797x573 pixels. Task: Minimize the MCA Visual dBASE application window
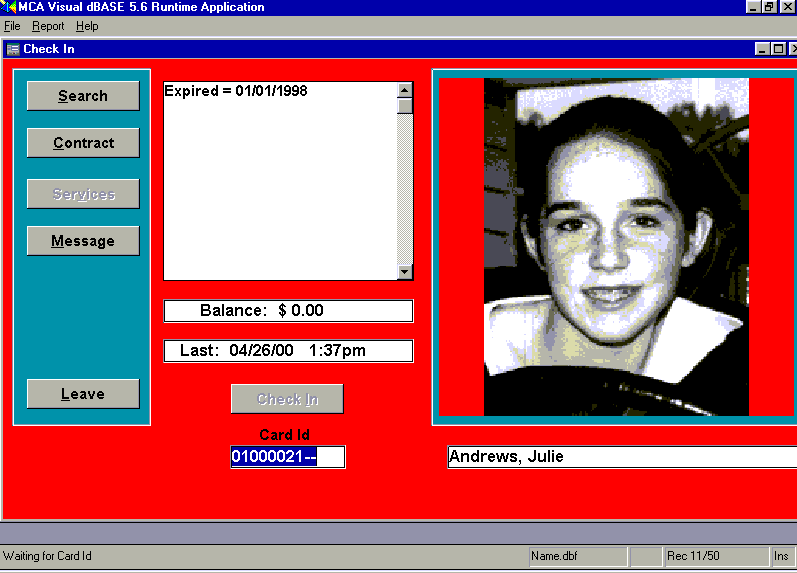coord(753,7)
